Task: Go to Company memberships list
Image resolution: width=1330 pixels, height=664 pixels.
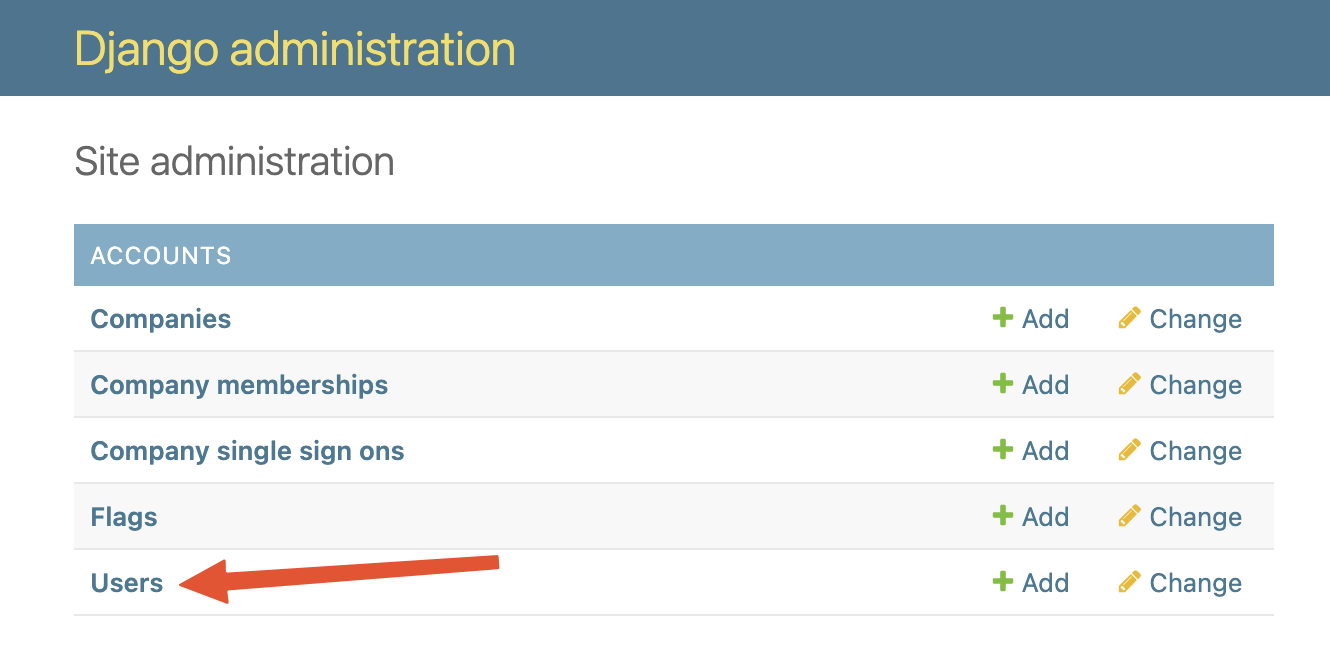Action: 239,385
